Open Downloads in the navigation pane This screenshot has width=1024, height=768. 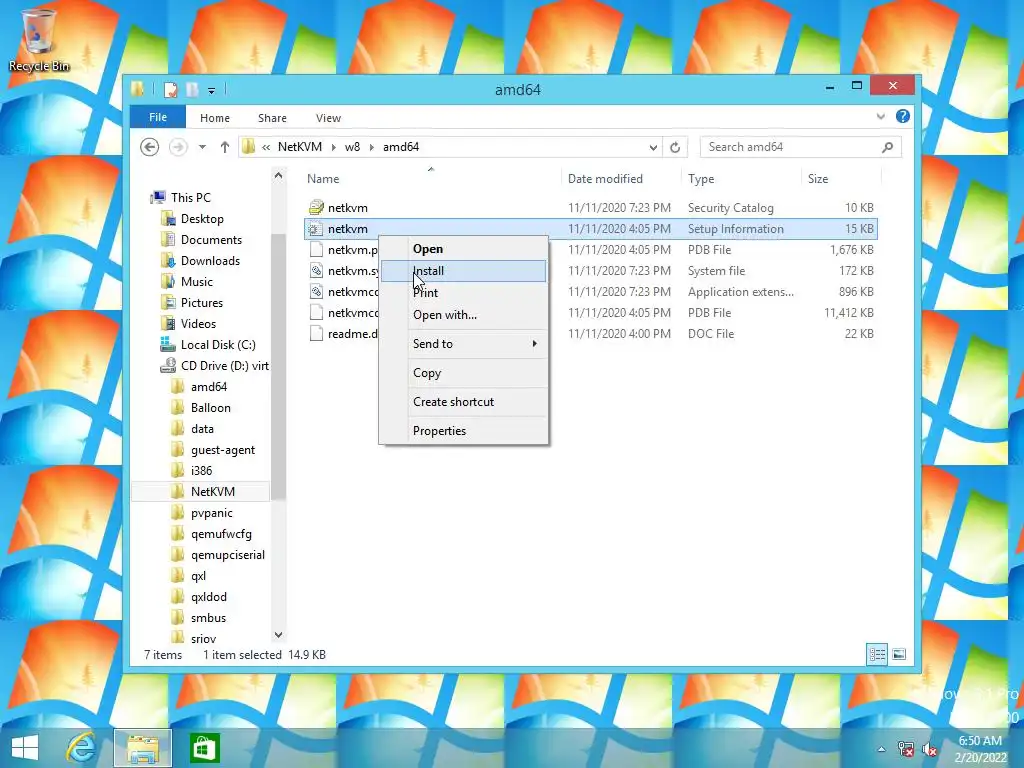tap(210, 261)
